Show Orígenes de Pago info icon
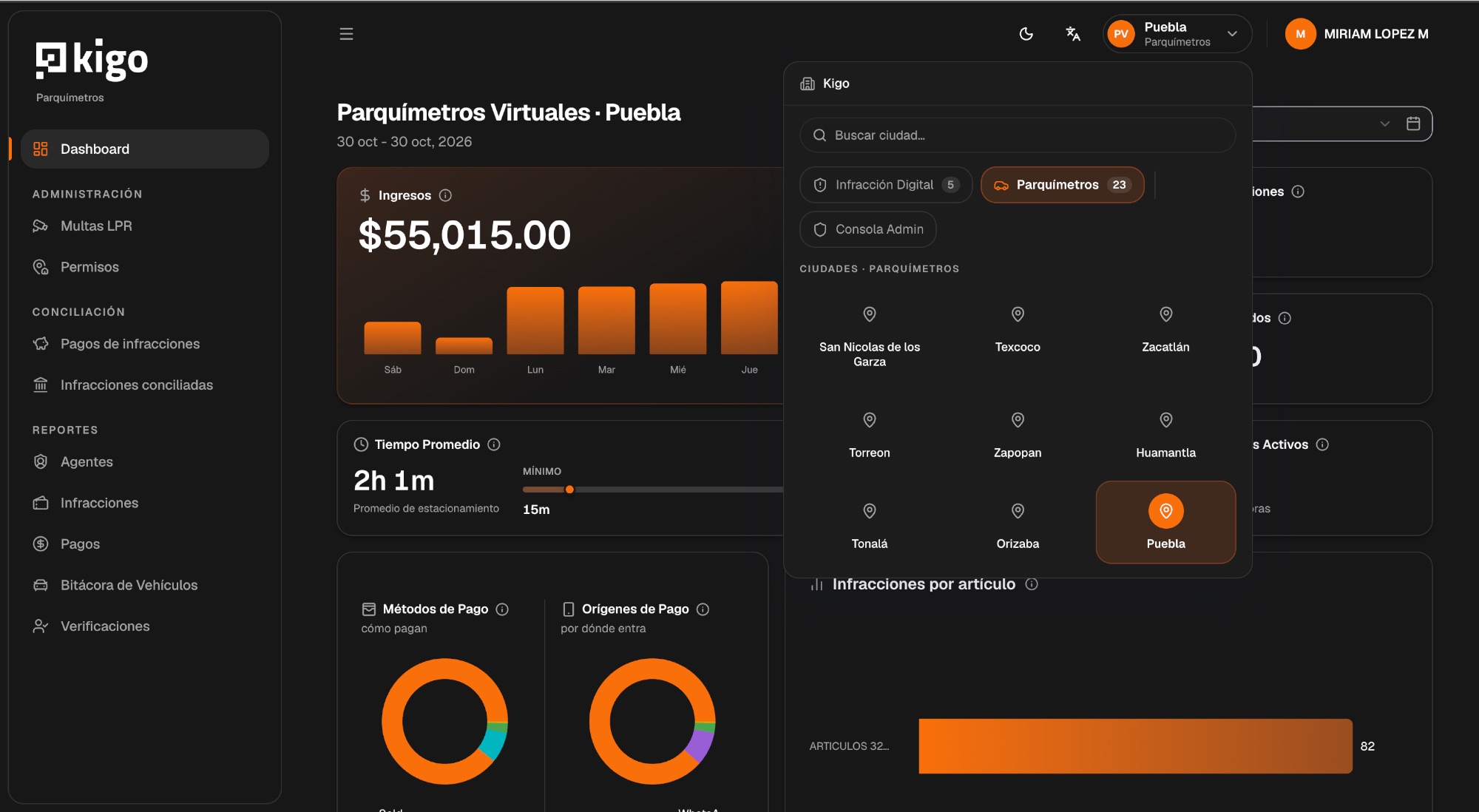 pyautogui.click(x=703, y=609)
